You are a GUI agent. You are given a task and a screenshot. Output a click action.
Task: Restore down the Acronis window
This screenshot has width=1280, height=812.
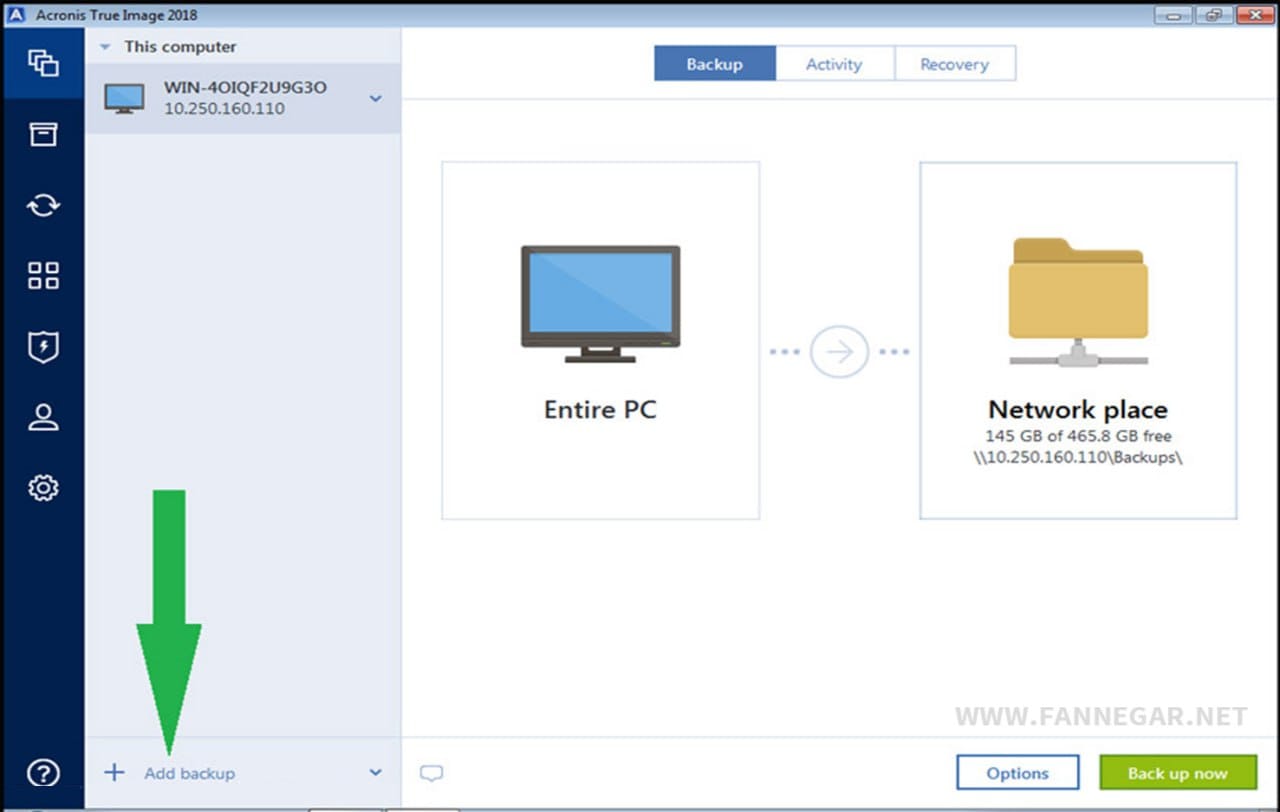coord(1213,14)
